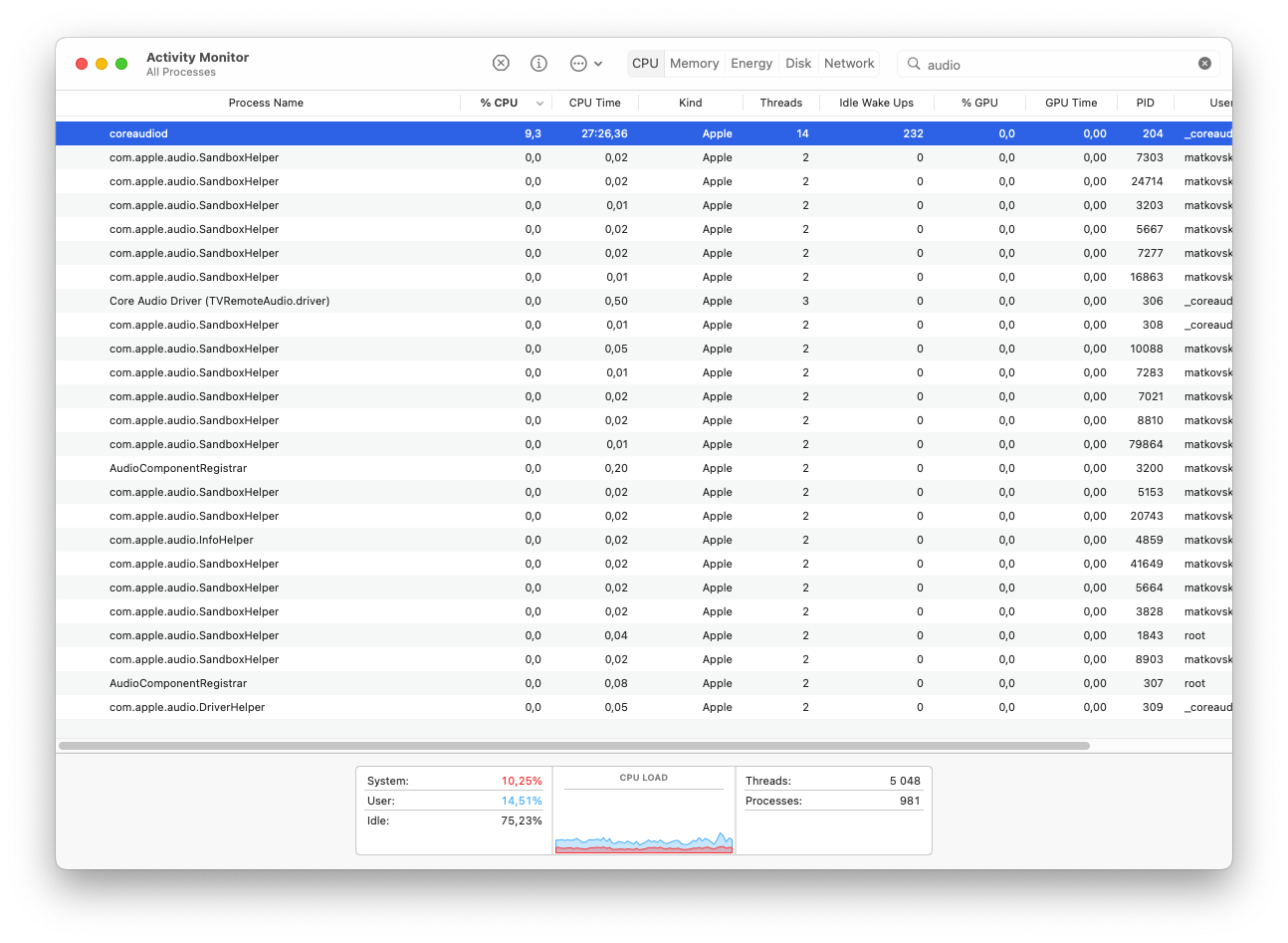Select SandboxHelper row with PID 7021
This screenshot has height=943, width=1288.
(x=644, y=396)
